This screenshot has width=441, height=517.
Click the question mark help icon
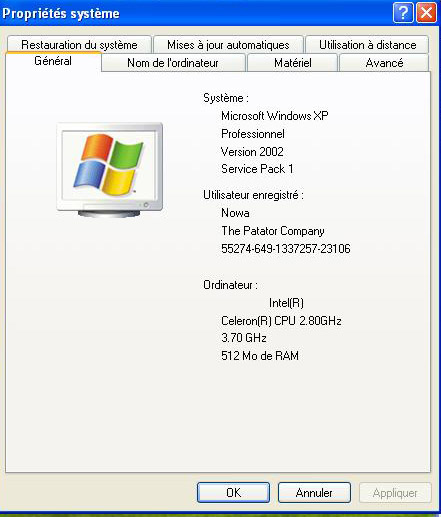[x=403, y=13]
